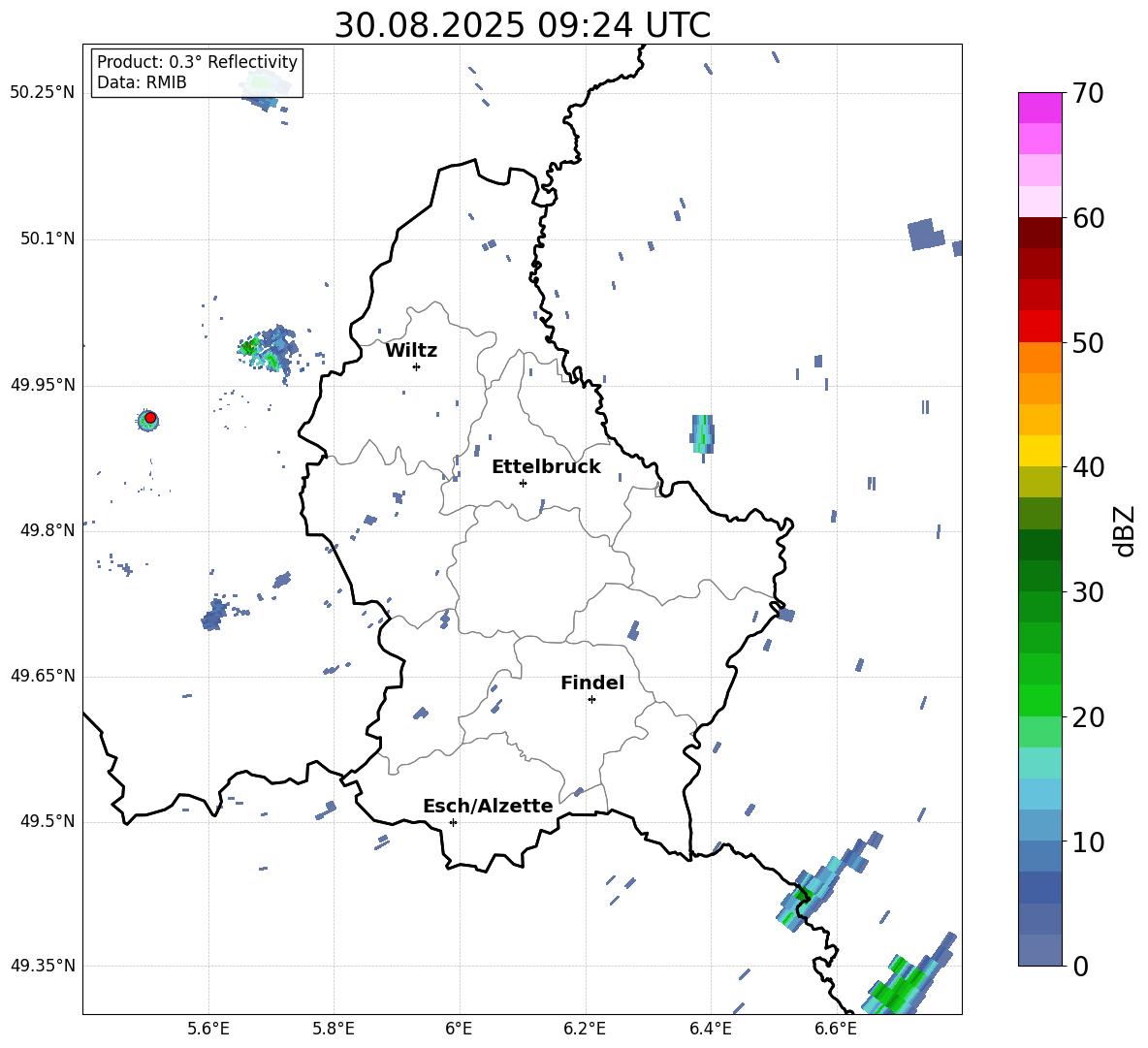Screen dimensions: 1148x1048
Task: Click the light blue colorbar segment above 10
Action: [x=1039, y=793]
